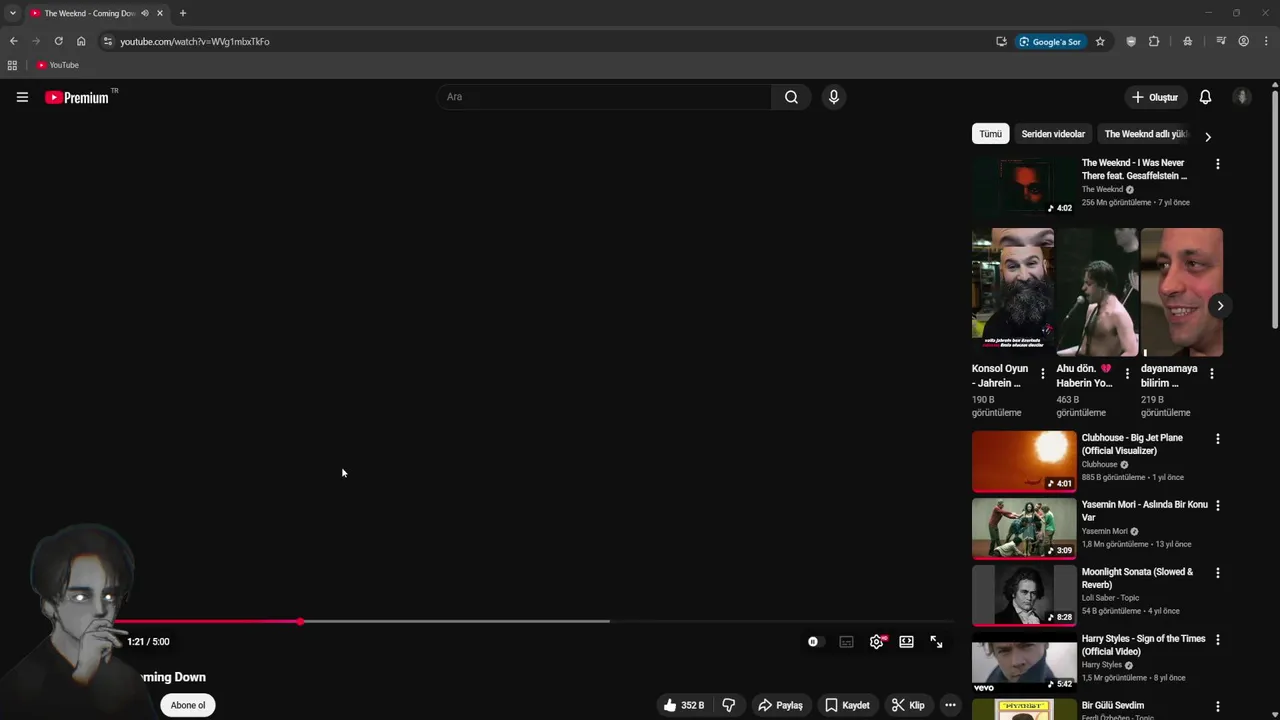Viewport: 1280px width, 720px height.
Task: Open YouTube bookmark in bookmarks bar
Action: pos(57,65)
